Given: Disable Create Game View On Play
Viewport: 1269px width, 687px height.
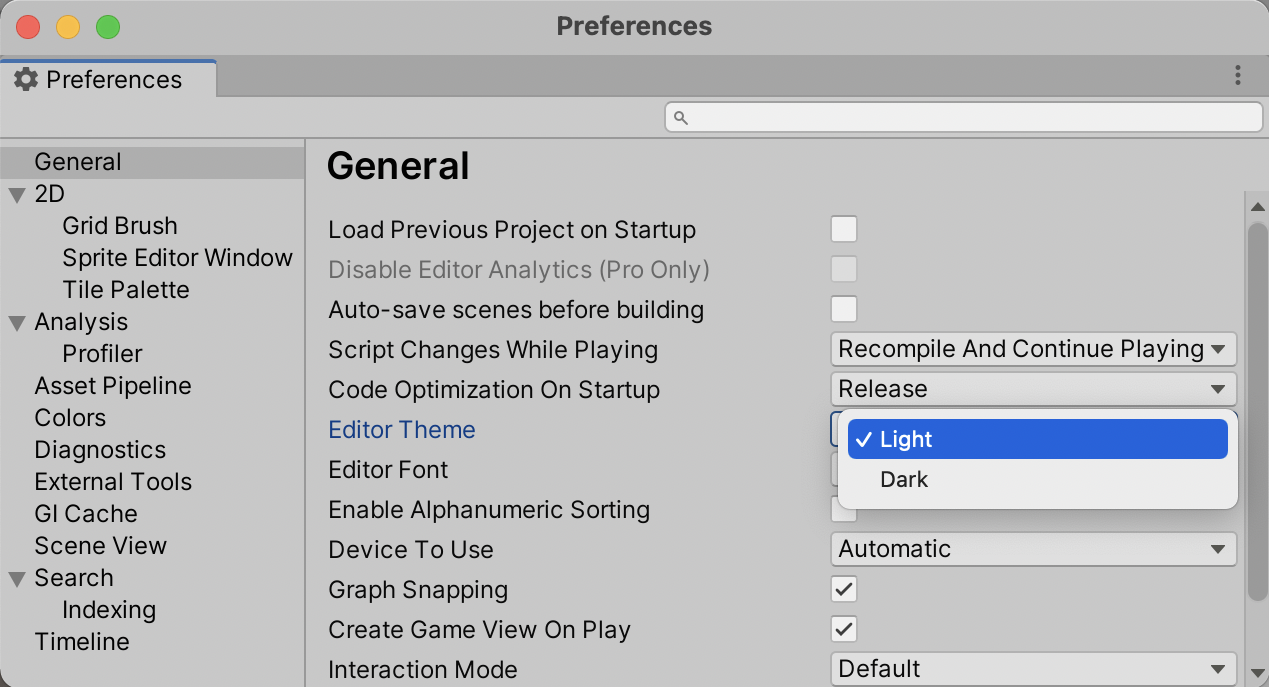Looking at the screenshot, I should (844, 629).
